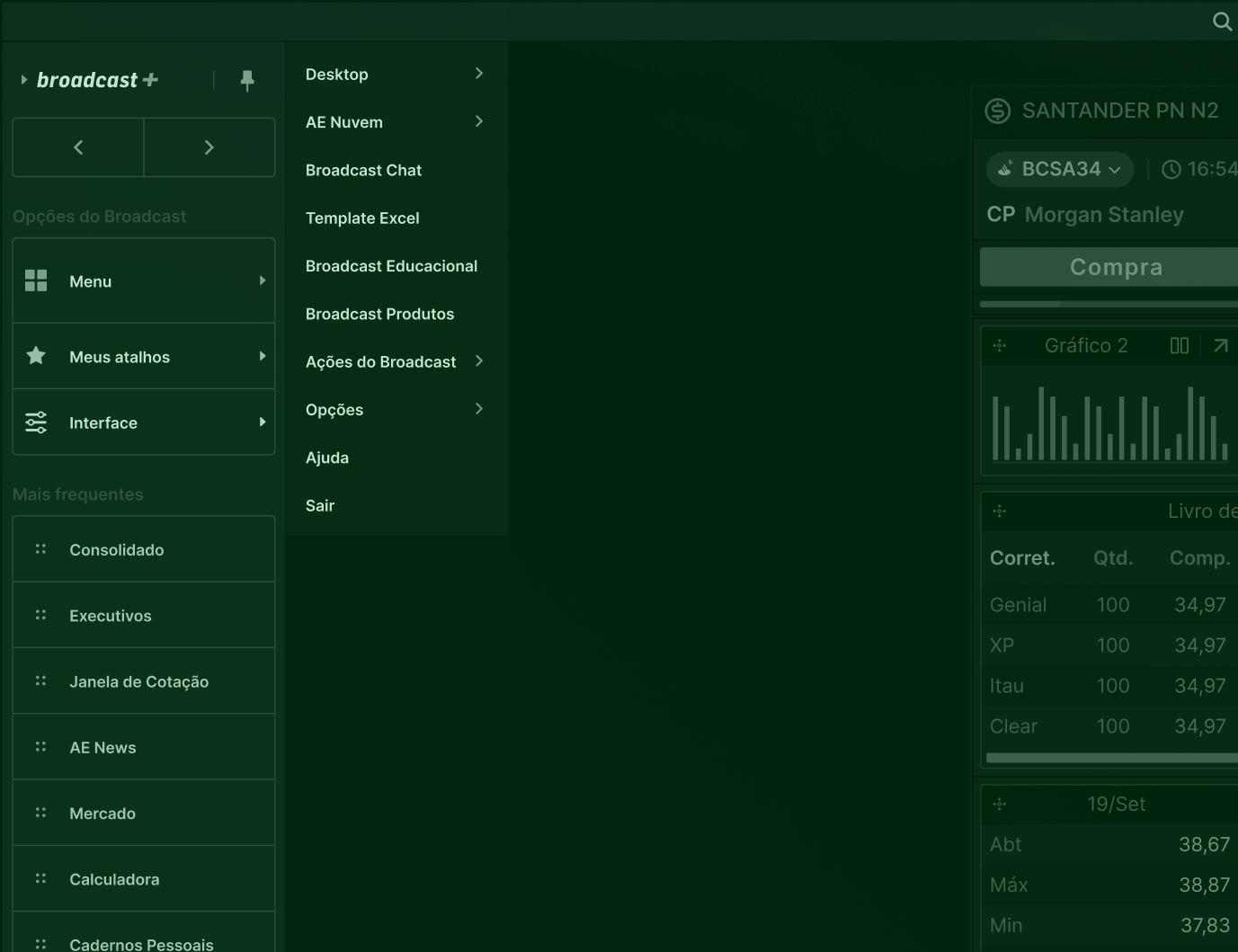Click the order book horizontal scrollbar
1238x952 pixels.
[x=1111, y=758]
